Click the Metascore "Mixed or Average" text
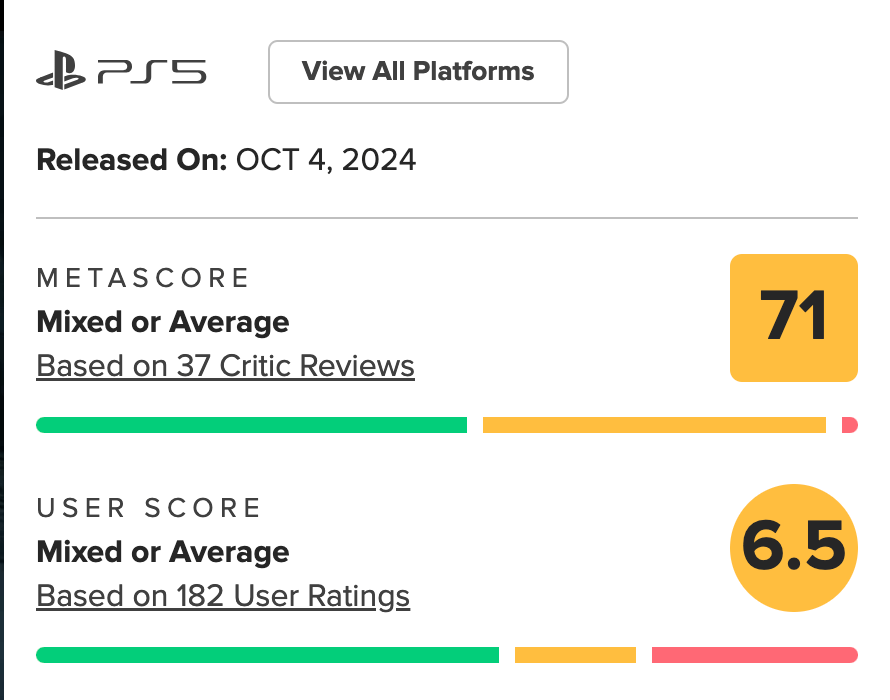The width and height of the screenshot is (890, 700). [163, 322]
